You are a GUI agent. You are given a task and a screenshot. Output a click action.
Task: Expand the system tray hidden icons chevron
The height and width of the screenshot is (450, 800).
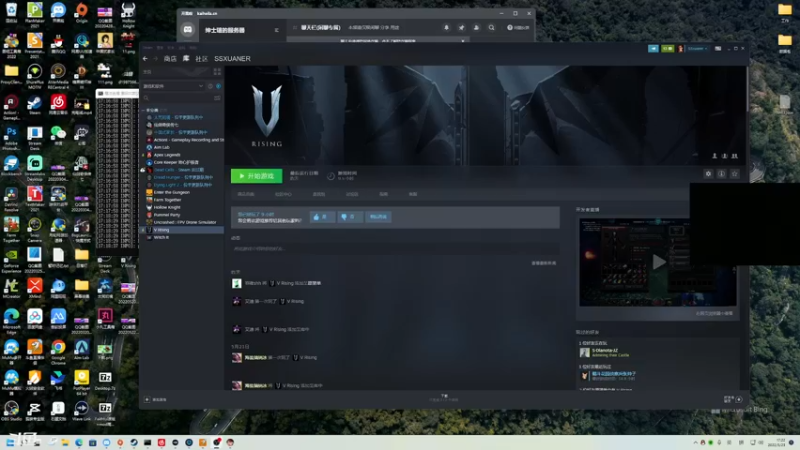pyautogui.click(x=695, y=442)
